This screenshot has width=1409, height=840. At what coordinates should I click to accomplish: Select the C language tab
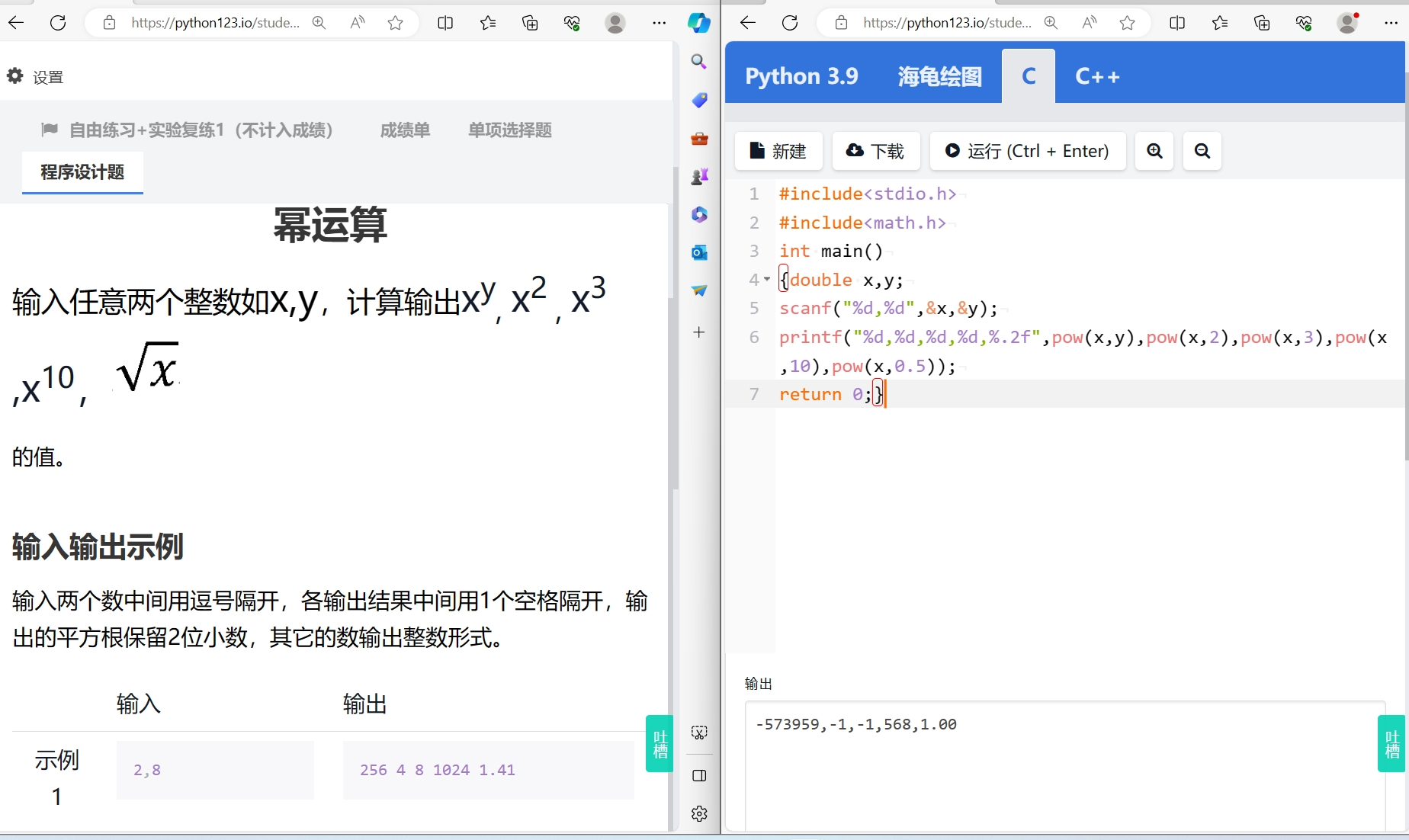pyautogui.click(x=1029, y=76)
